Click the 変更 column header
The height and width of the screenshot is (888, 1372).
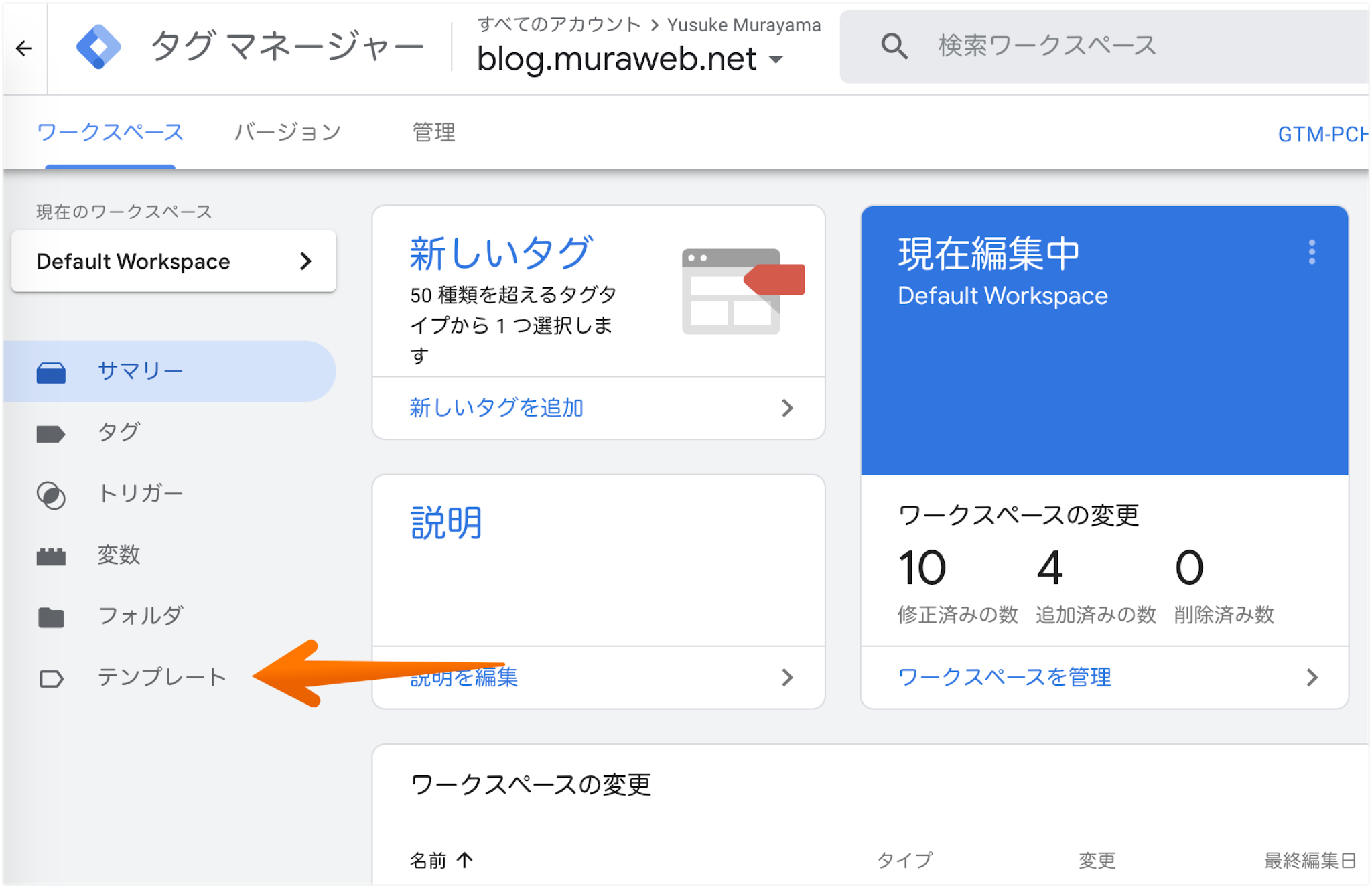(1097, 860)
